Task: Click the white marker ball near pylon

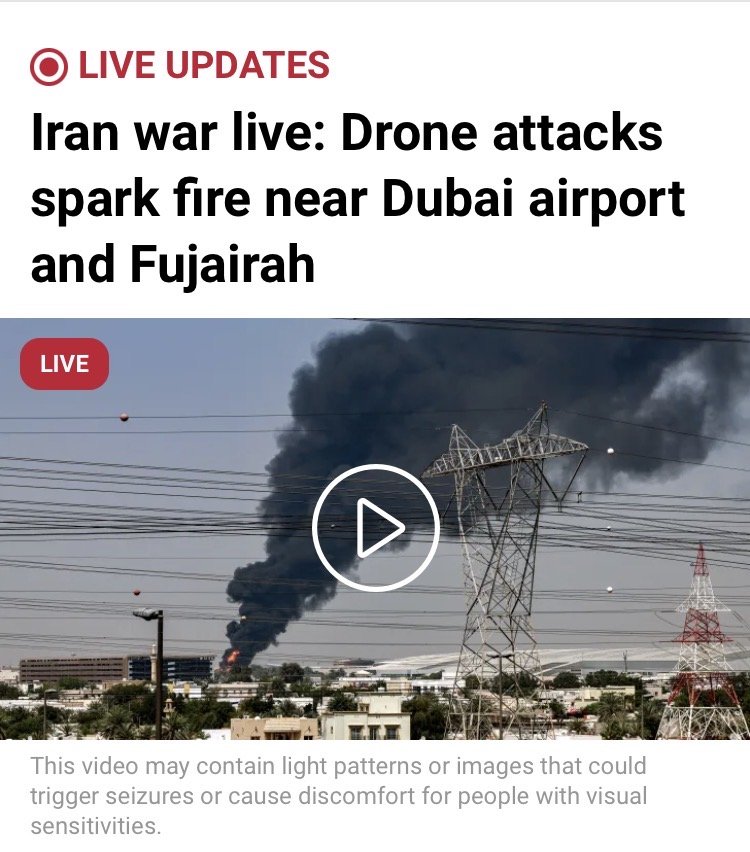Action: (610, 450)
